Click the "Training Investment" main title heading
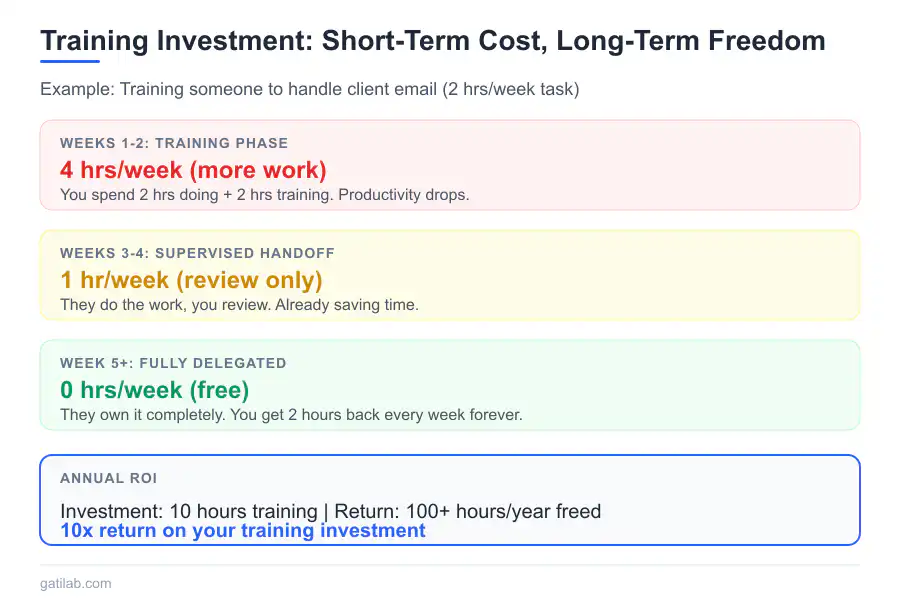 coord(432,41)
